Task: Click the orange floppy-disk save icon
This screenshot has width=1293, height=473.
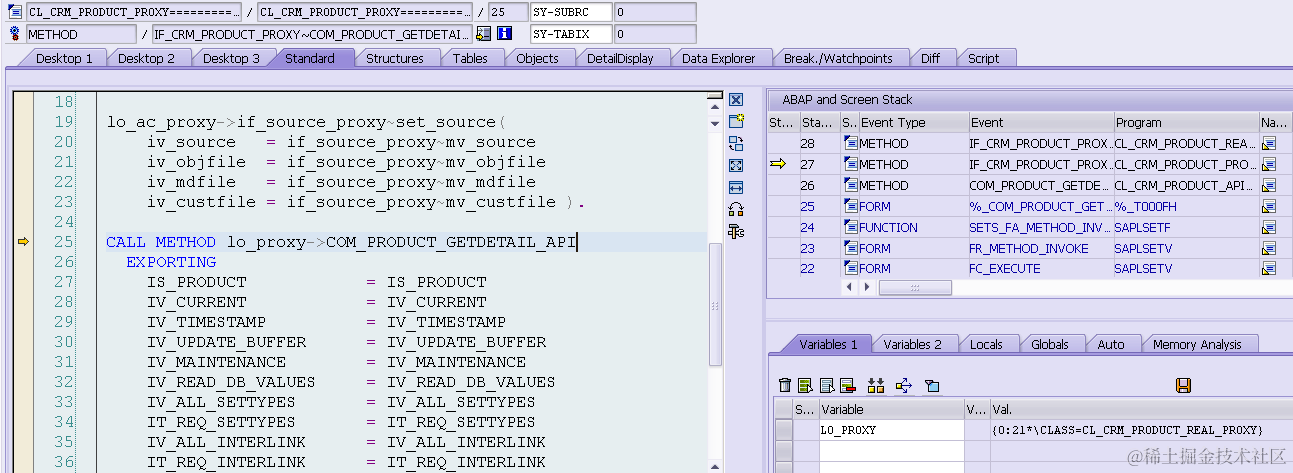Action: click(1183, 385)
